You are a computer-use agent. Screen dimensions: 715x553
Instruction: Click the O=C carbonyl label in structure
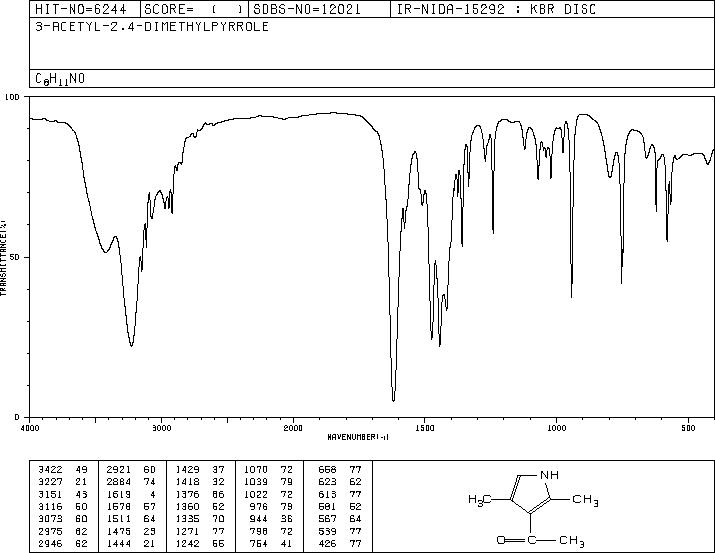click(x=516, y=541)
